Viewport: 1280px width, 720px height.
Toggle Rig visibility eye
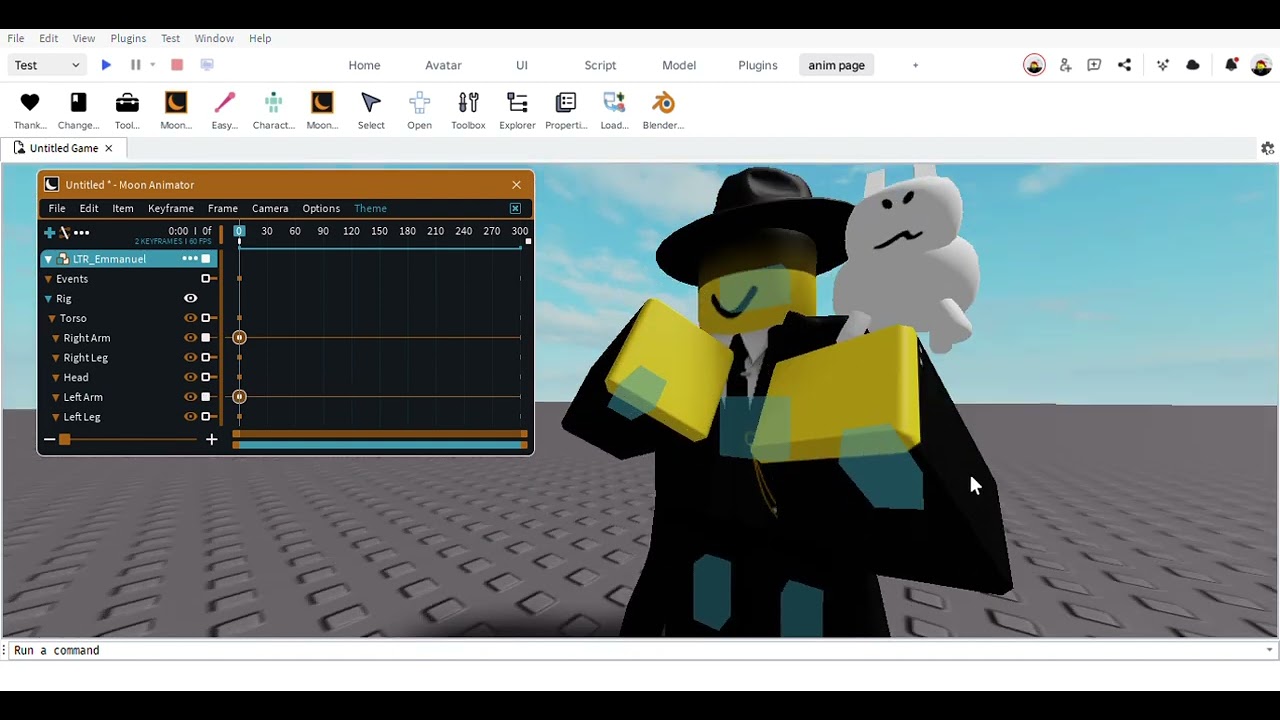tap(190, 298)
